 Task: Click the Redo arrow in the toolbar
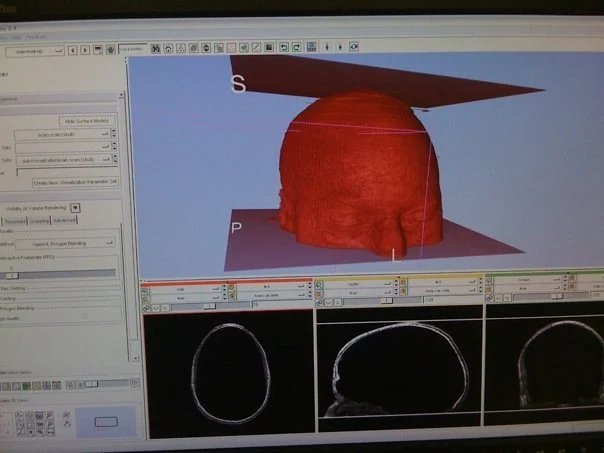coord(297,47)
